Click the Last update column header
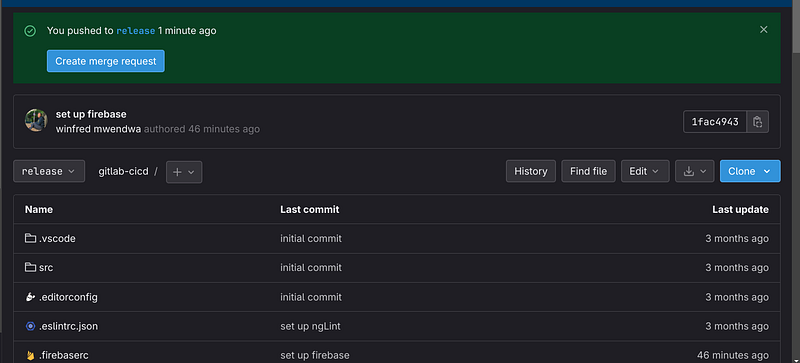This screenshot has height=363, width=800. coord(740,209)
